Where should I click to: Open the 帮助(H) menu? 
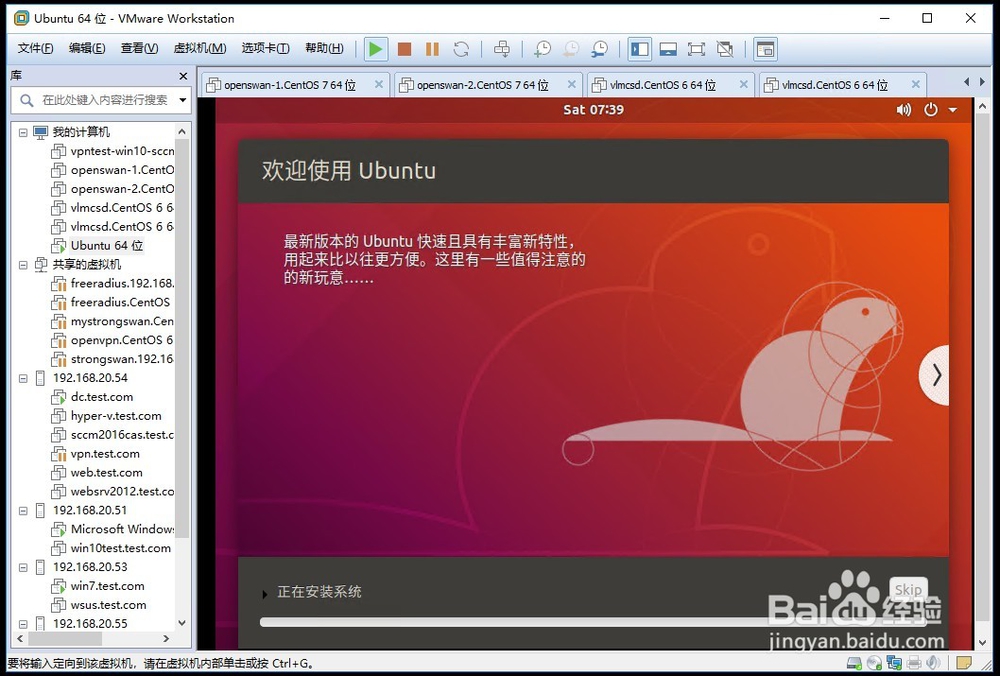(324, 48)
